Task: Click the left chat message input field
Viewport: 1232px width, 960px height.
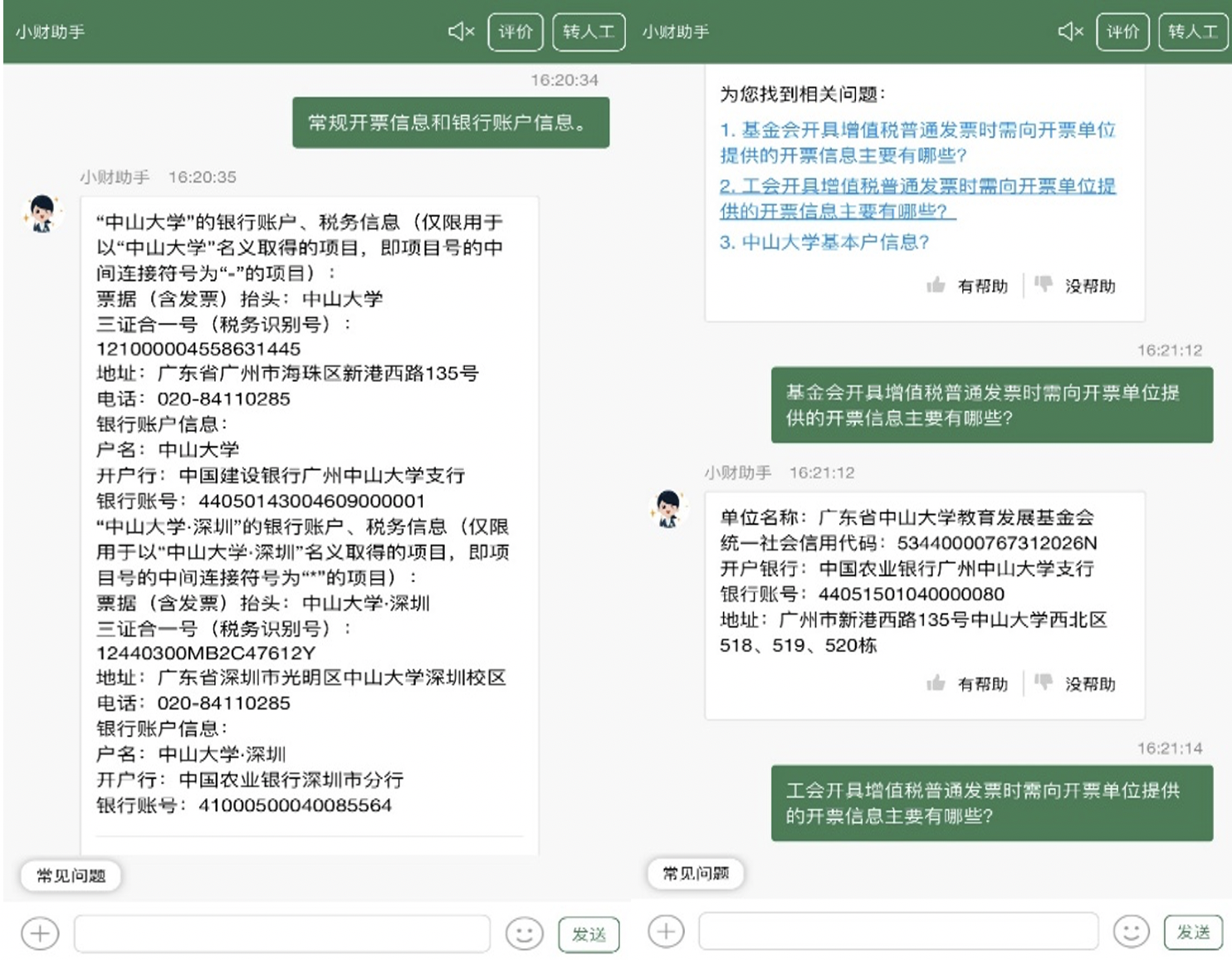Action: tap(281, 933)
